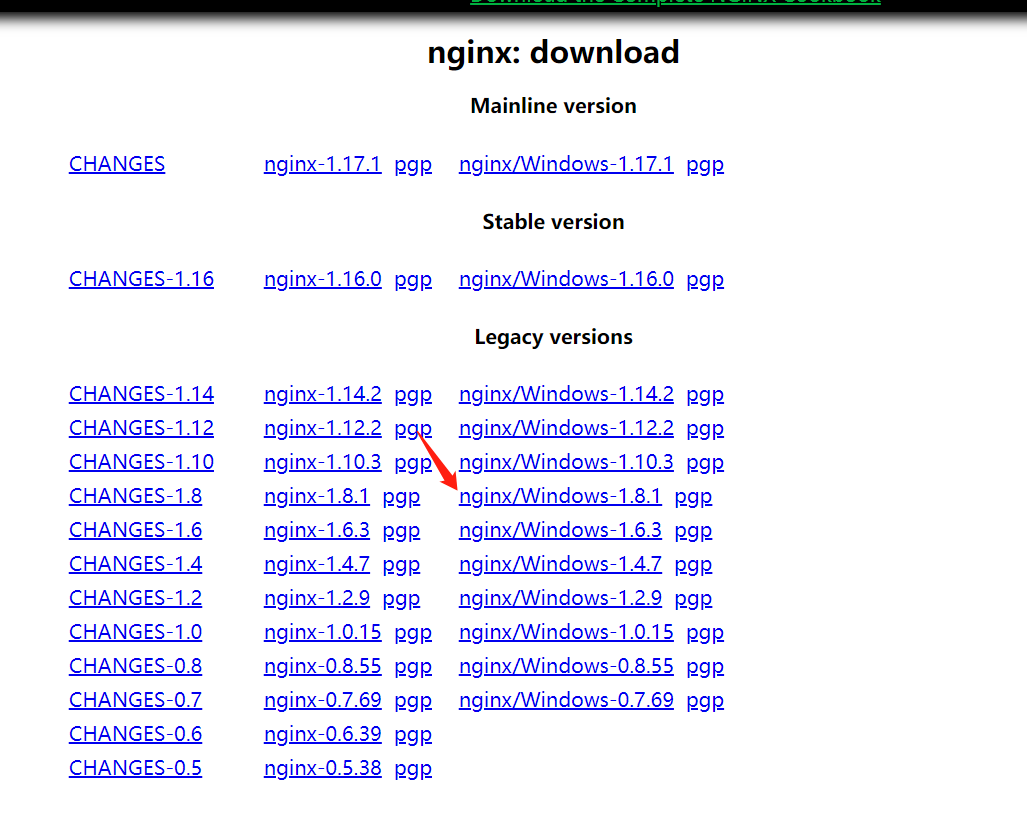The height and width of the screenshot is (817, 1027).
Task: Download the nginx-1.4.7 source
Action: 316,565
